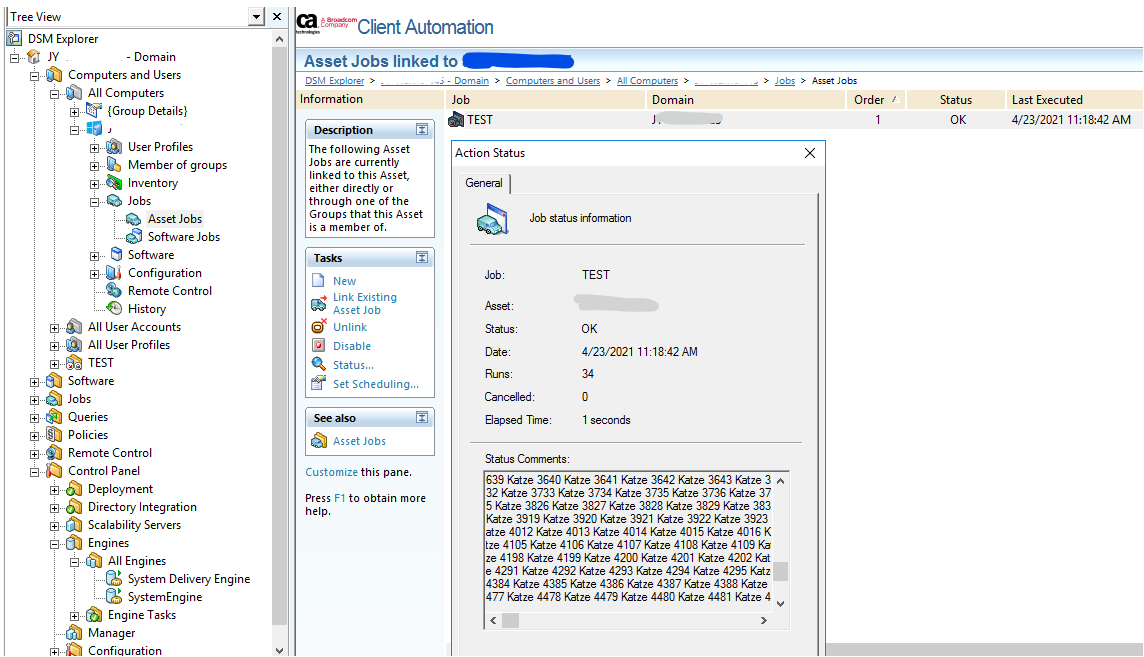
Task: Click Status Comments scroll right arrow
Action: (763, 621)
